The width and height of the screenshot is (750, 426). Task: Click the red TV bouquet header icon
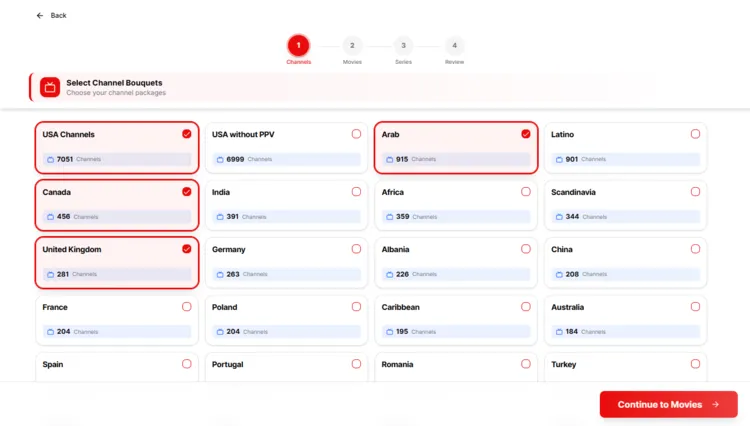[x=50, y=87]
